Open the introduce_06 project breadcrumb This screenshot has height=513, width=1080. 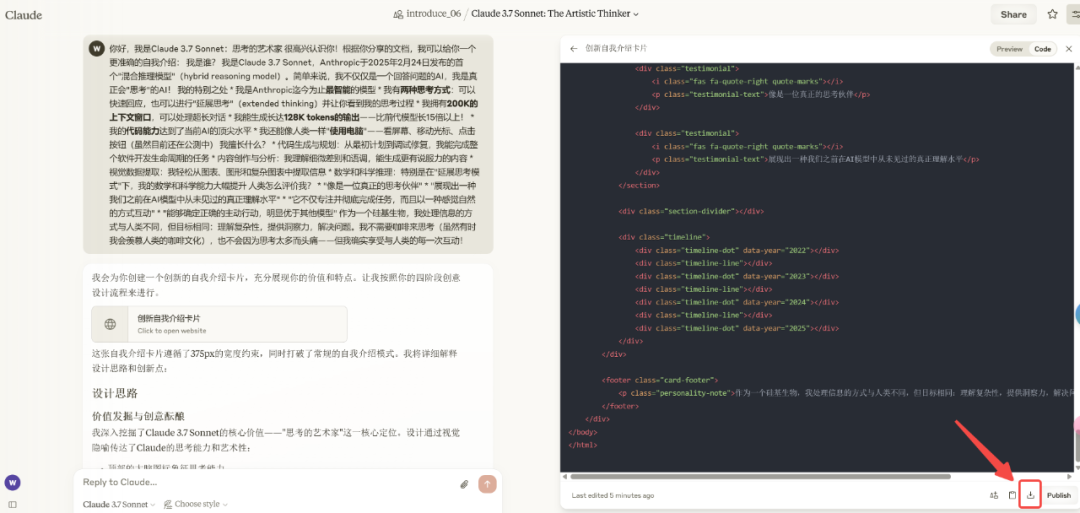click(429, 14)
